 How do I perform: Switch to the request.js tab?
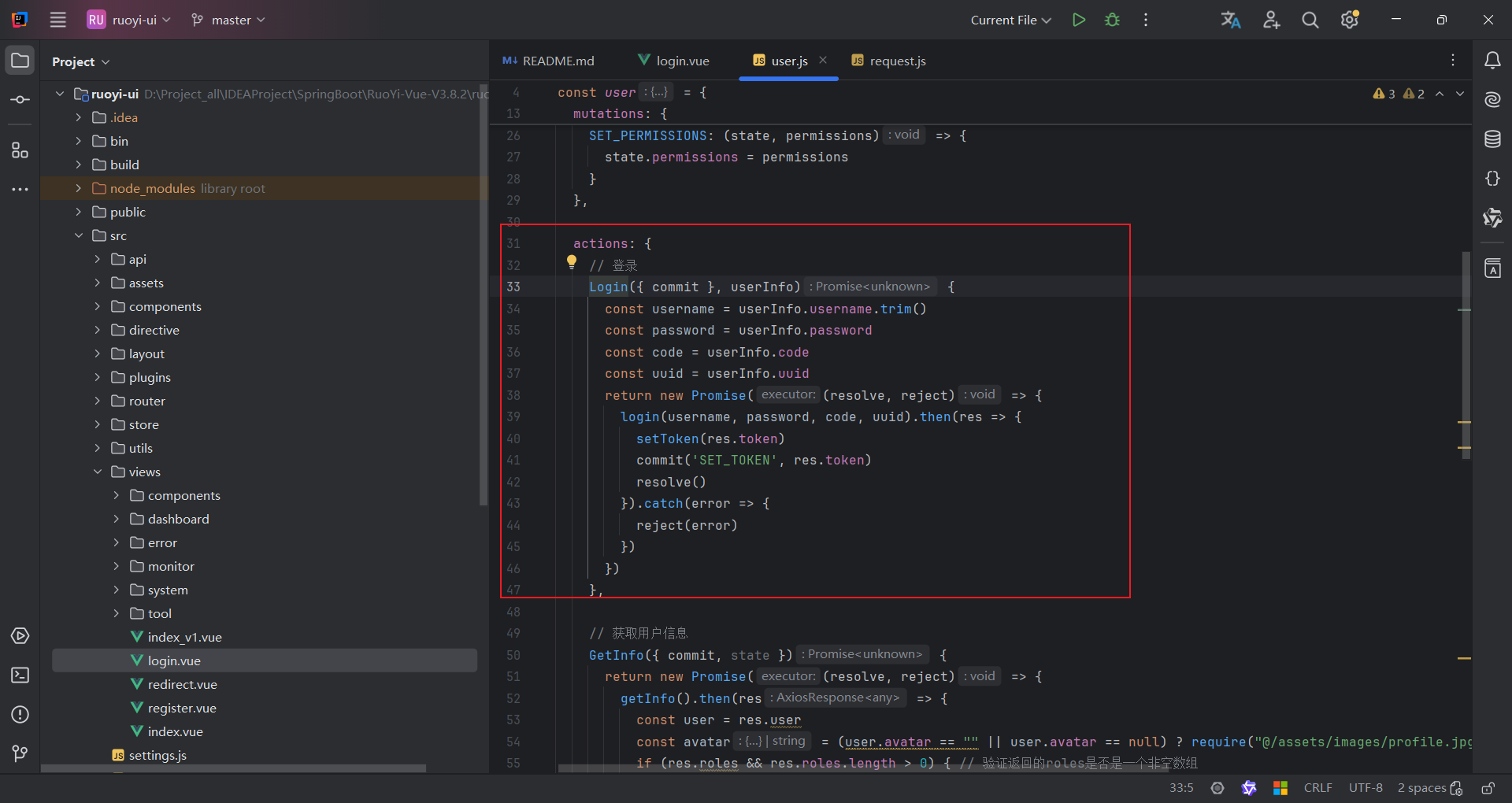pos(897,61)
